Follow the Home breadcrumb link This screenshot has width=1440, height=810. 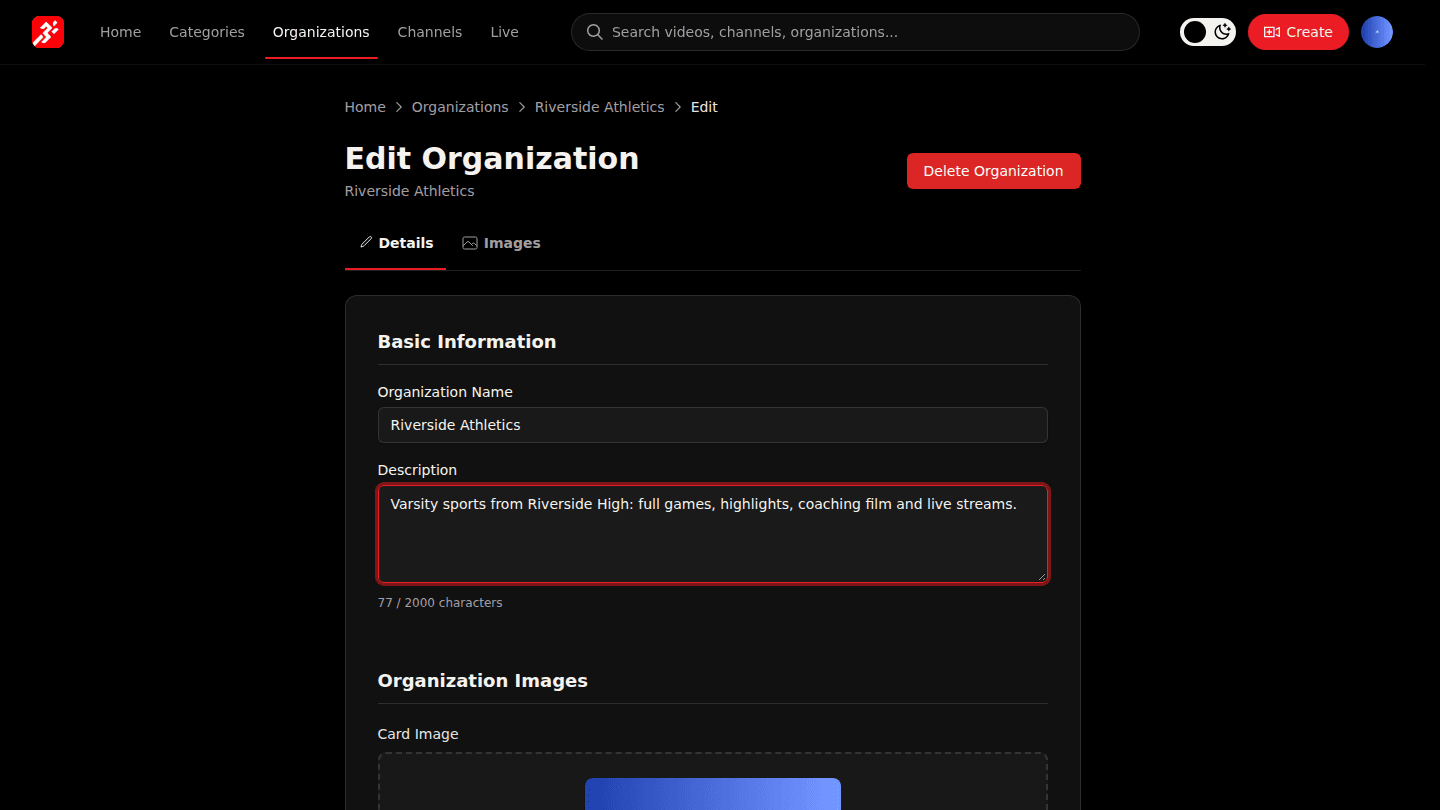click(365, 107)
